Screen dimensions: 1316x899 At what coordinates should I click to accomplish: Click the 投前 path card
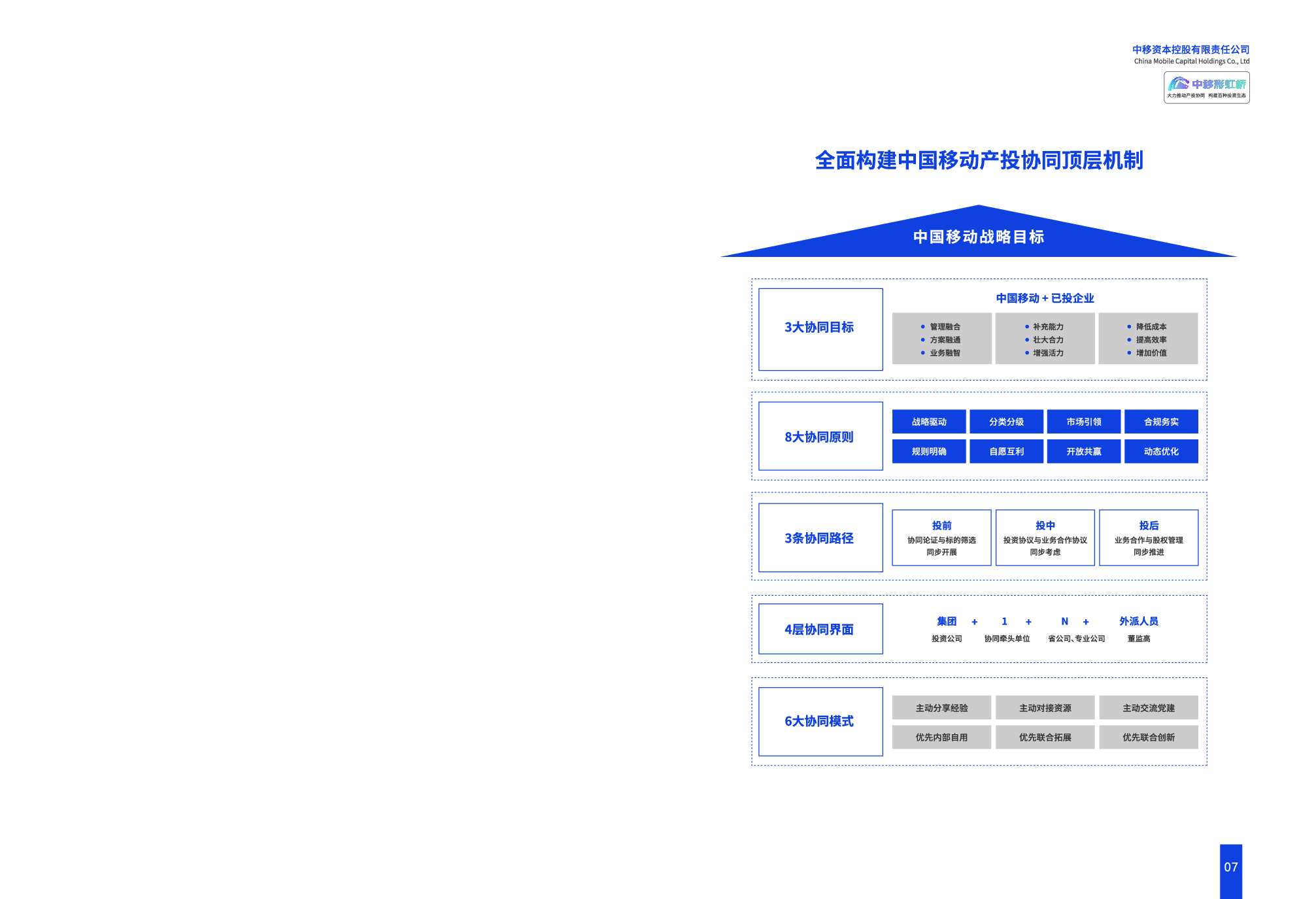941,537
